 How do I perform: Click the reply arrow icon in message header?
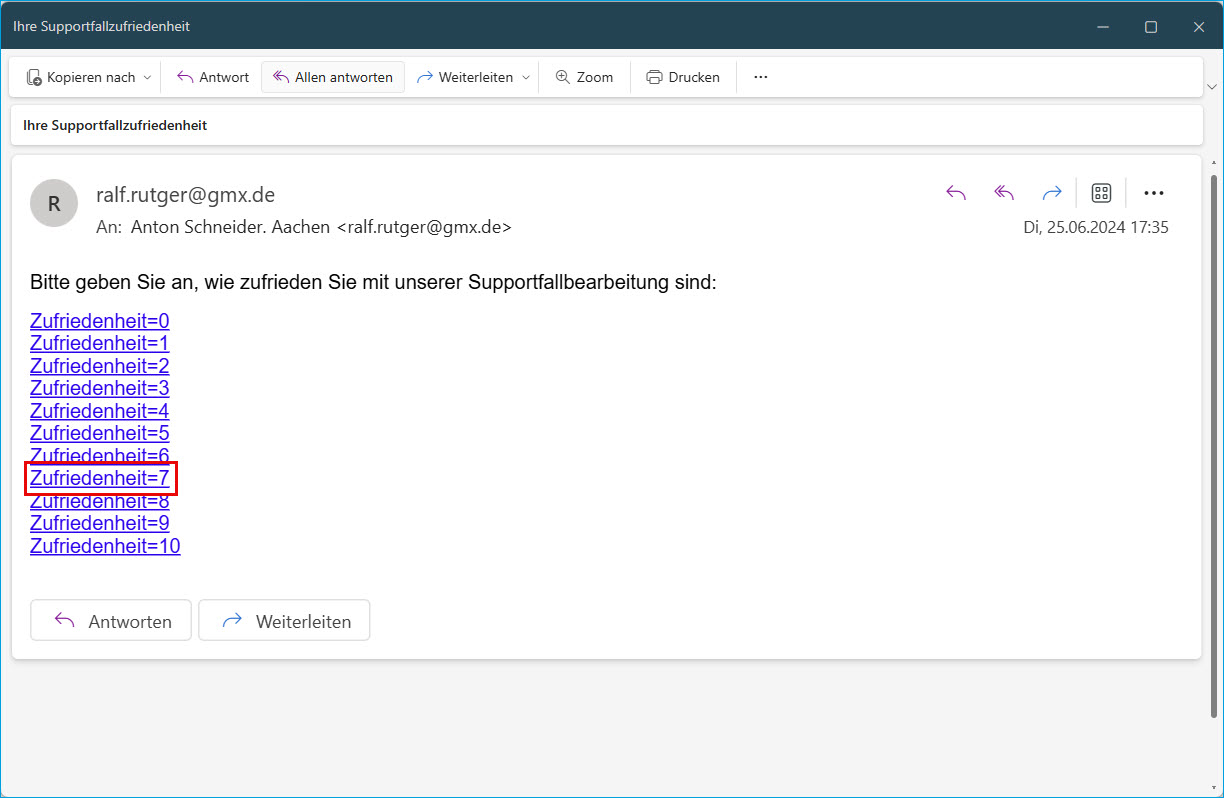(956, 193)
